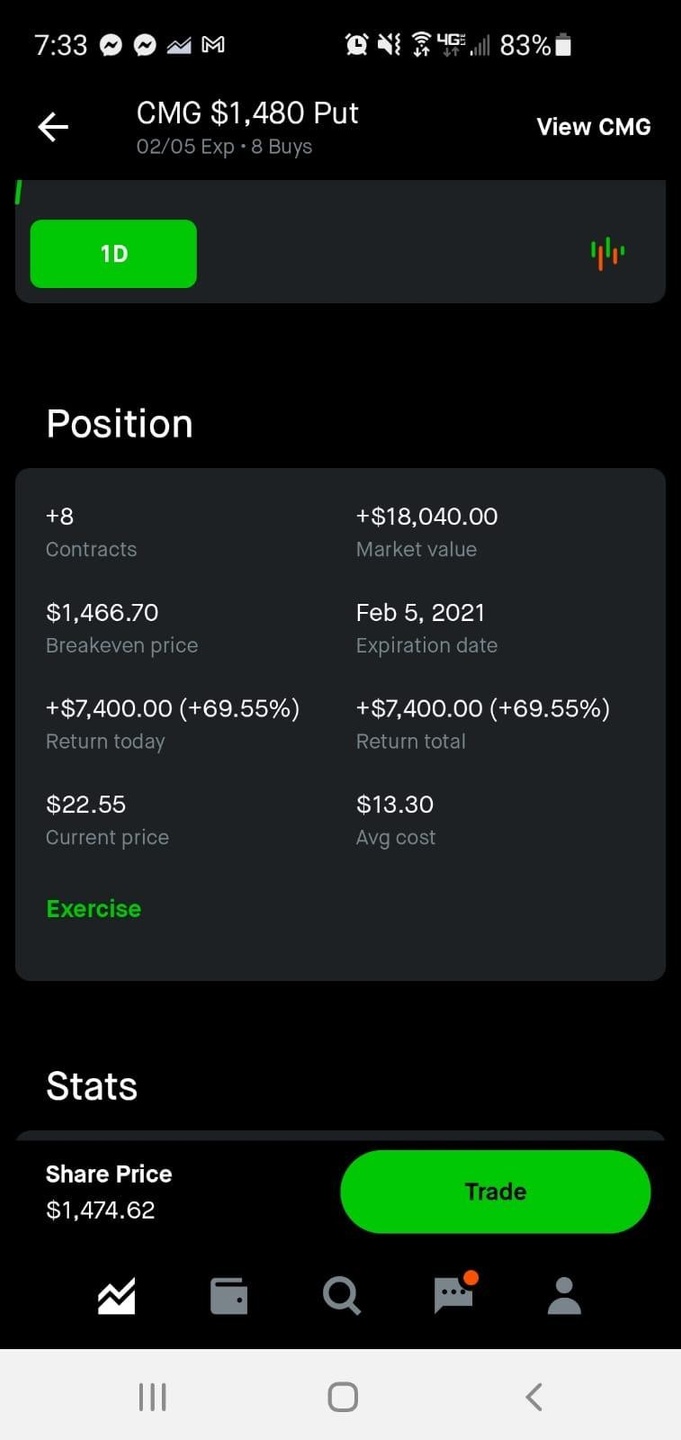Open the wallet cash tab
681x1440 pixels.
point(229,1296)
